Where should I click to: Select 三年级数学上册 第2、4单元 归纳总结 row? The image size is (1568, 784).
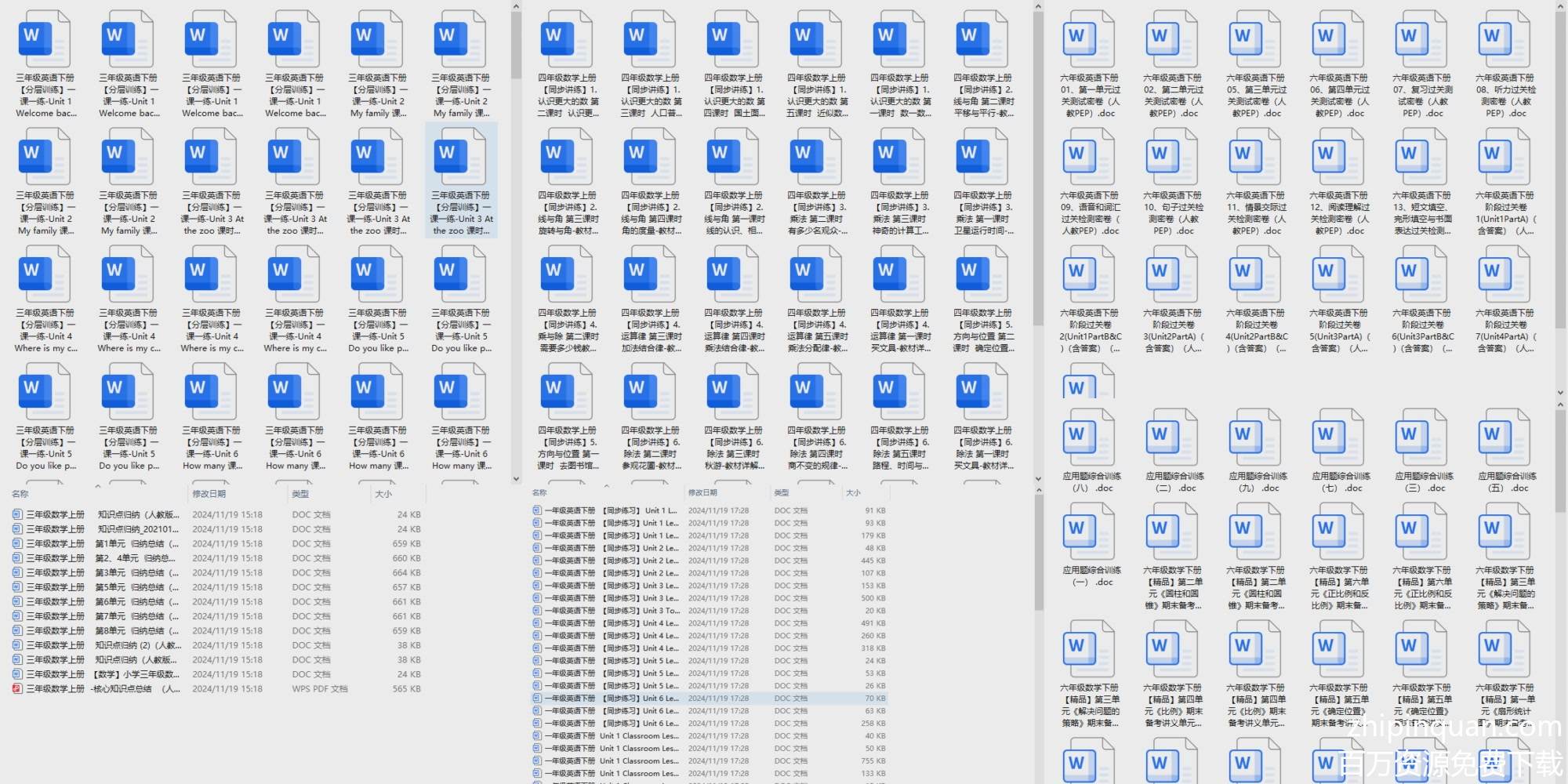(102, 558)
